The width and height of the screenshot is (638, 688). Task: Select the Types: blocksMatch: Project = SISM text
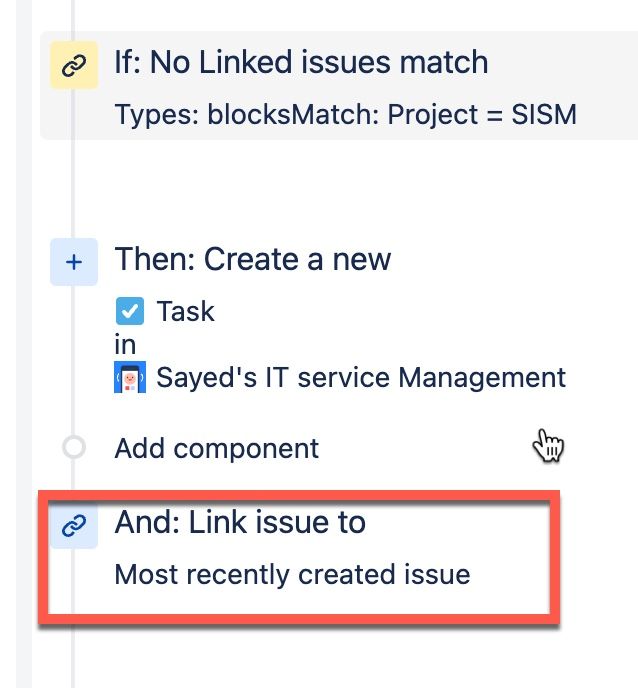345,115
